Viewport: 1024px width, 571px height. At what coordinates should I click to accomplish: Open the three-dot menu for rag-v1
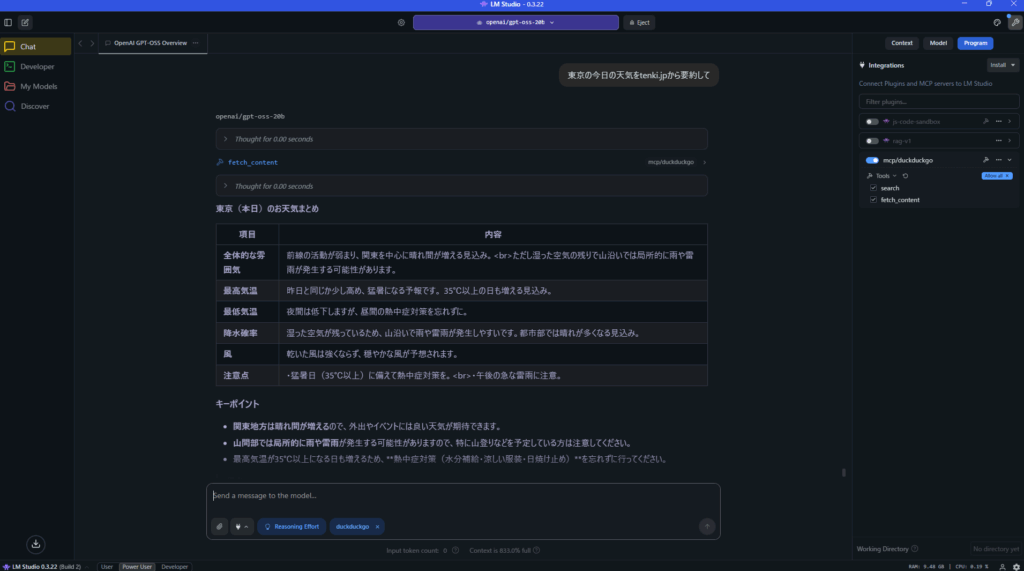998,141
